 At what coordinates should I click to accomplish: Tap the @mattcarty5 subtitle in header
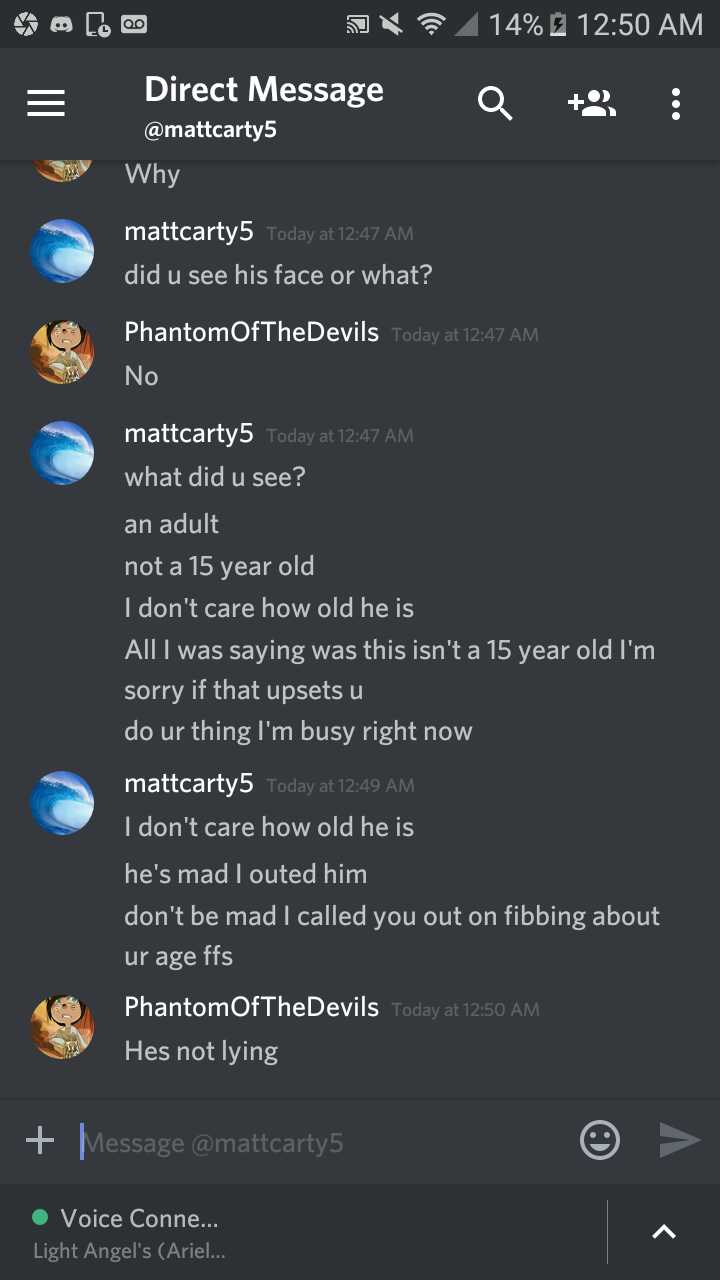211,131
